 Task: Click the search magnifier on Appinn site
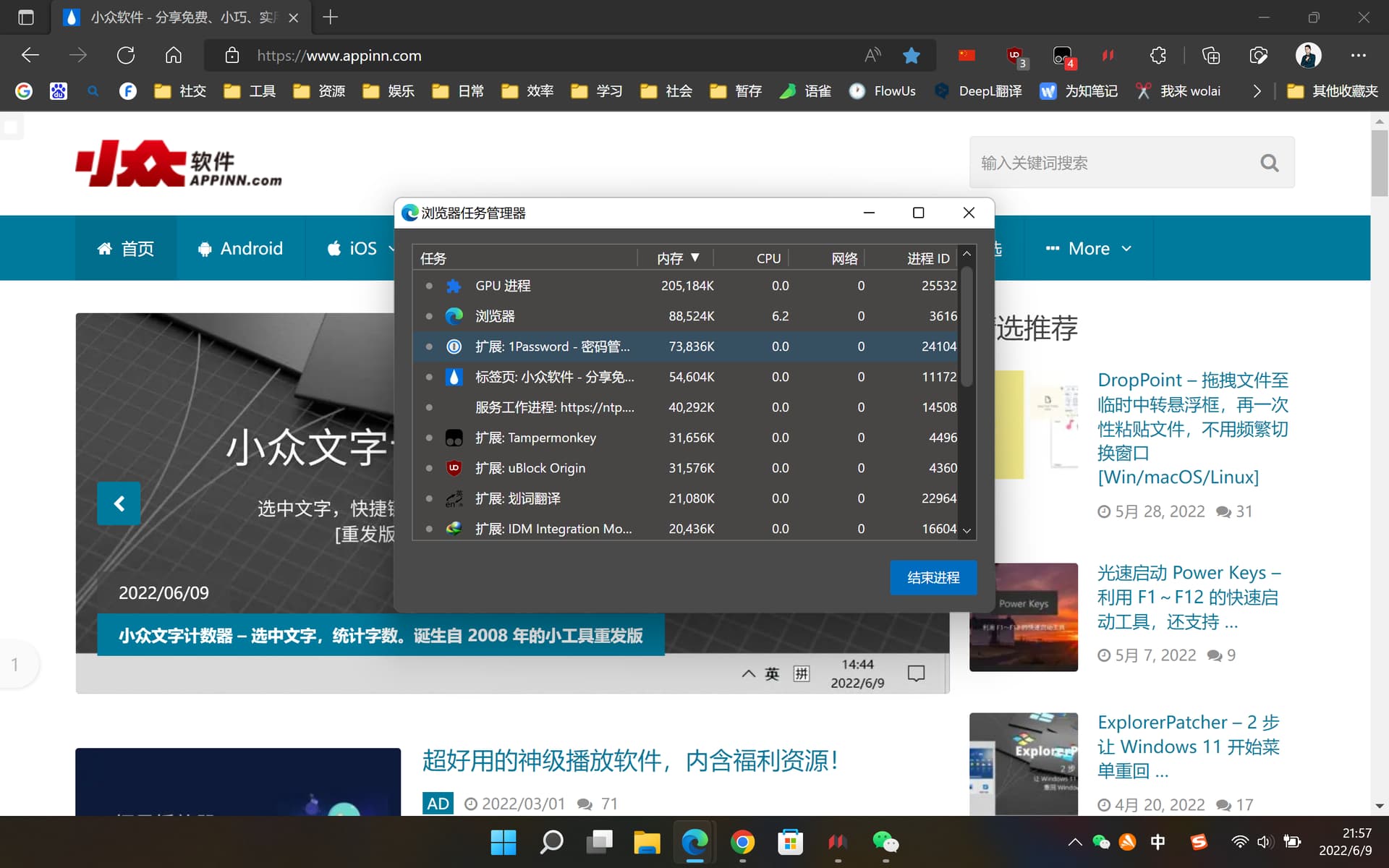(x=1269, y=163)
